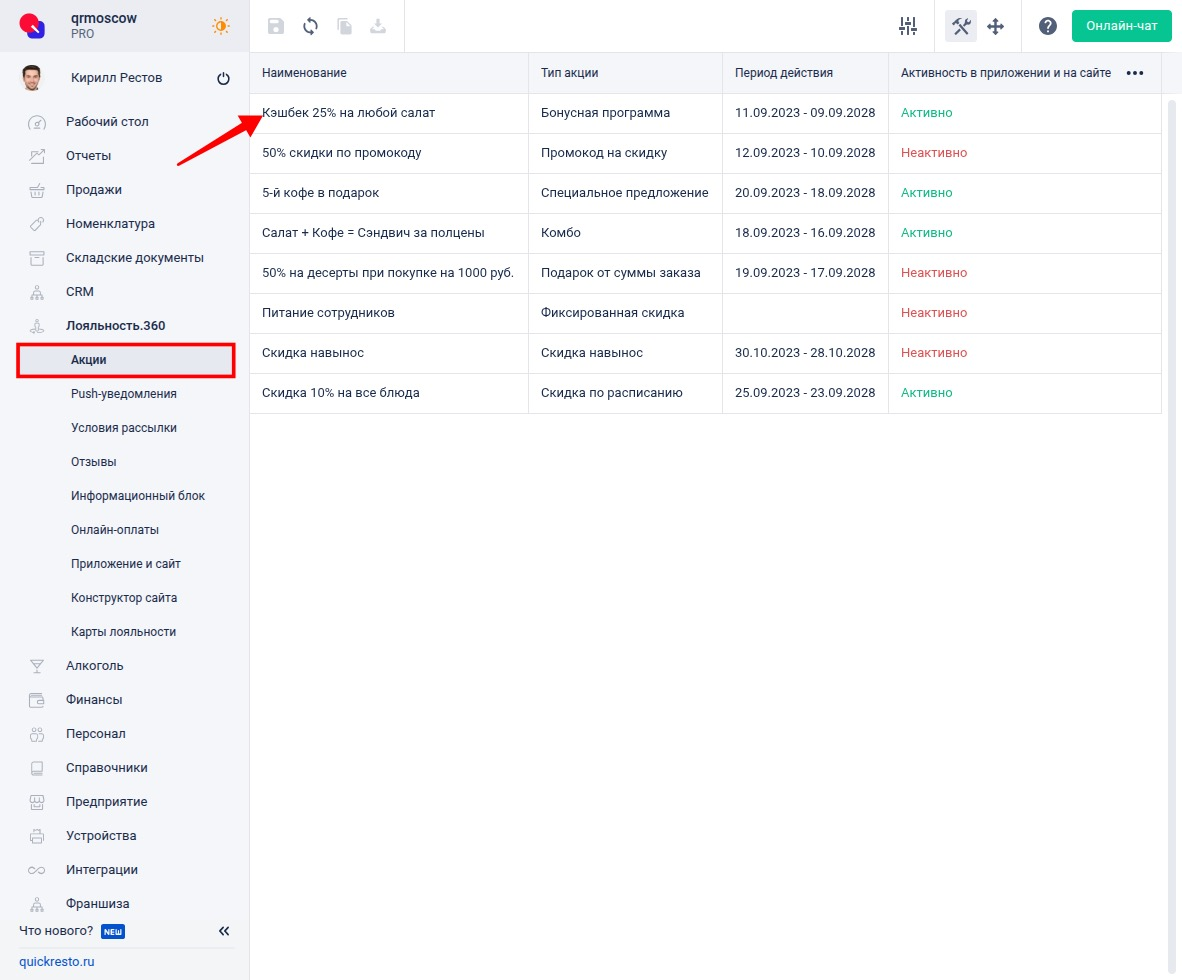Open Конструктор сайта submenu item
This screenshot has height=980, width=1182.
(124, 597)
